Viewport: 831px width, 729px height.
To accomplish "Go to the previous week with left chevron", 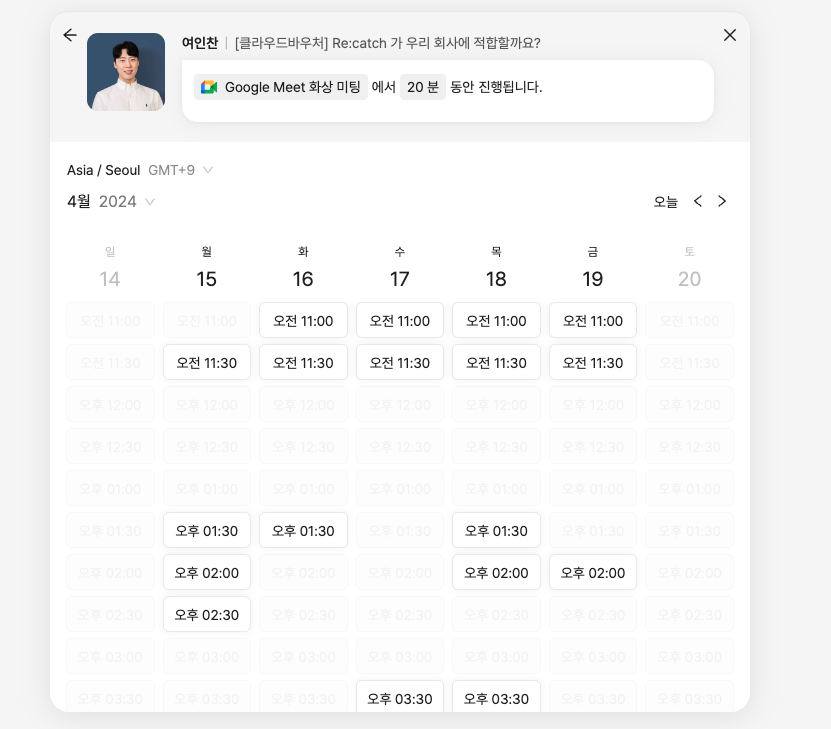I will [x=697, y=201].
